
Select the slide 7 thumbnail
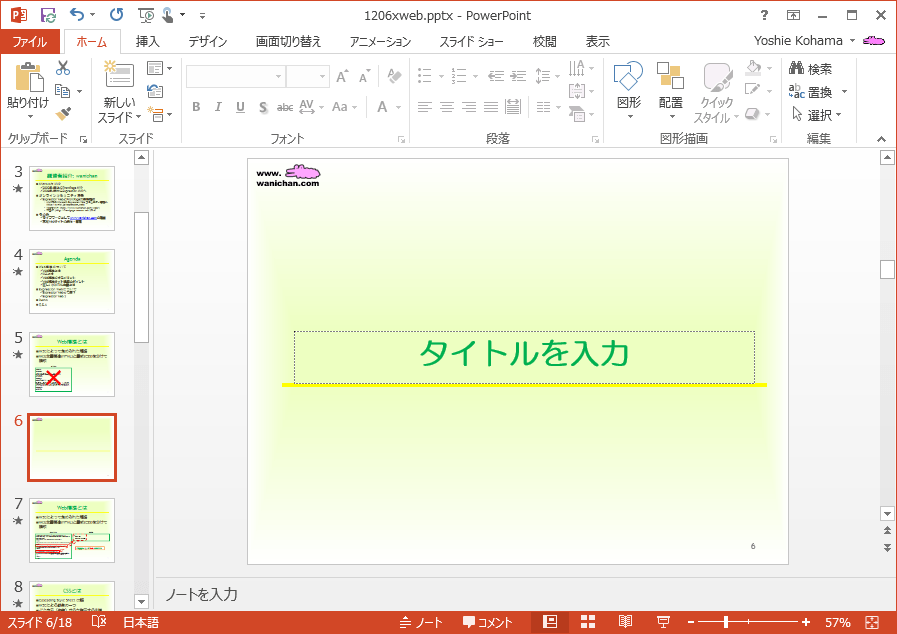[x=72, y=530]
